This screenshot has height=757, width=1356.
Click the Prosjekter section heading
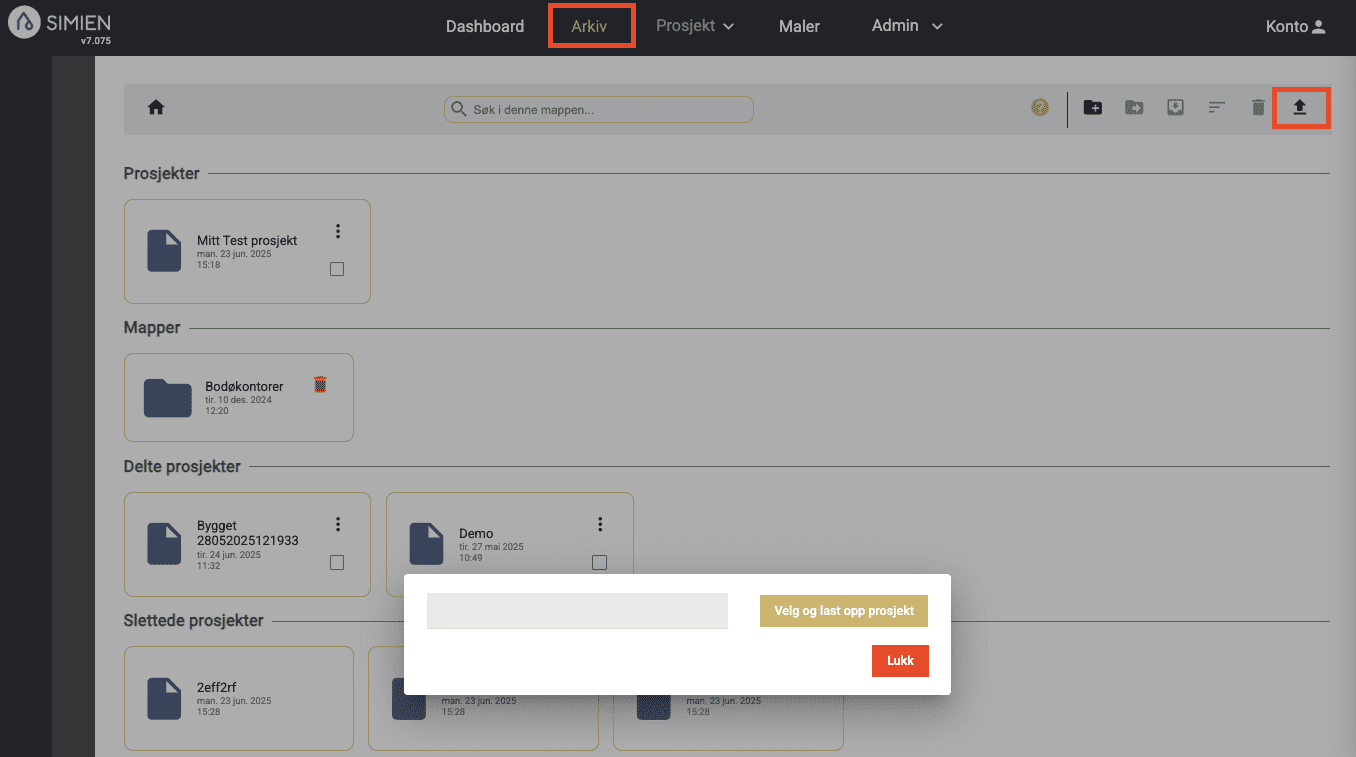[162, 174]
